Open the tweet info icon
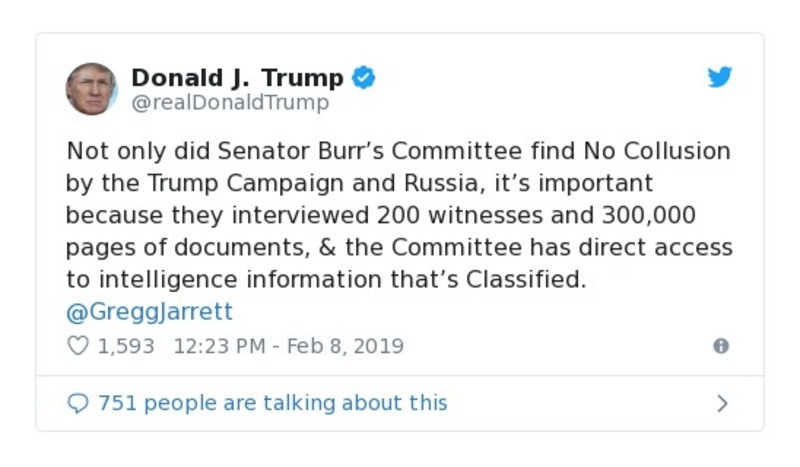800x467 pixels. click(720, 346)
